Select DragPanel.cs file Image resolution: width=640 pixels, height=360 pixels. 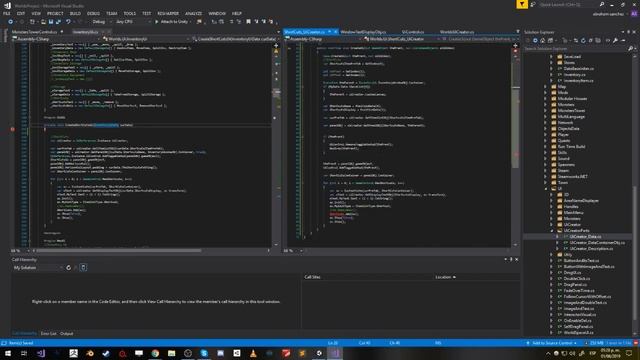tap(575, 284)
